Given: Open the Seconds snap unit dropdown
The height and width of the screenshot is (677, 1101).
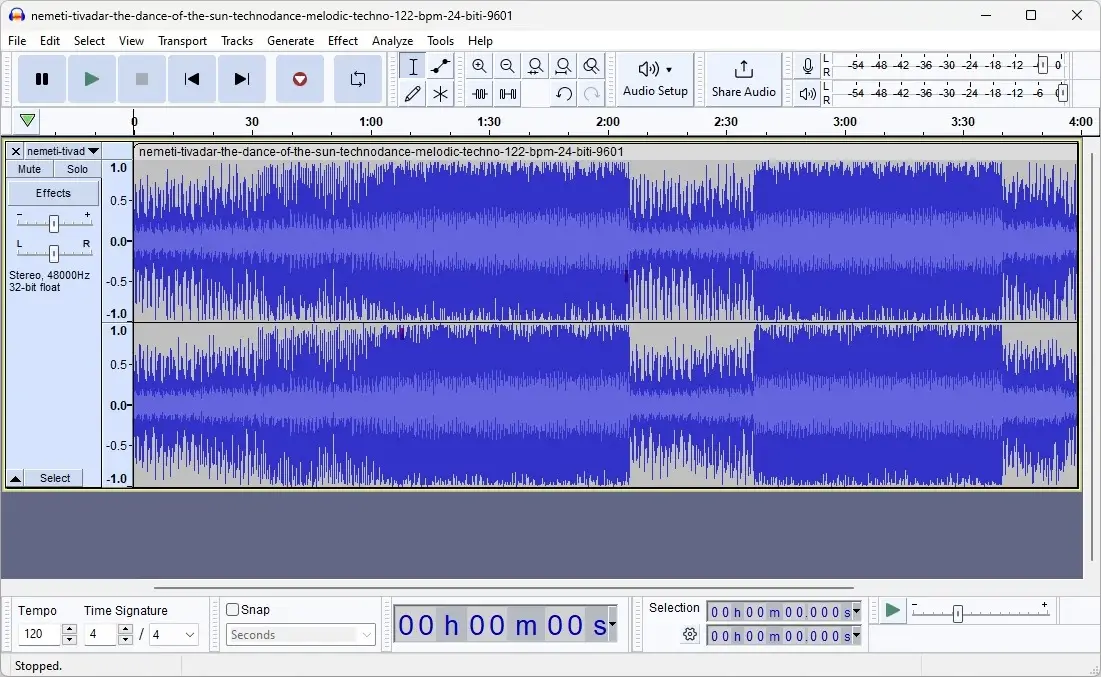Looking at the screenshot, I should (301, 635).
